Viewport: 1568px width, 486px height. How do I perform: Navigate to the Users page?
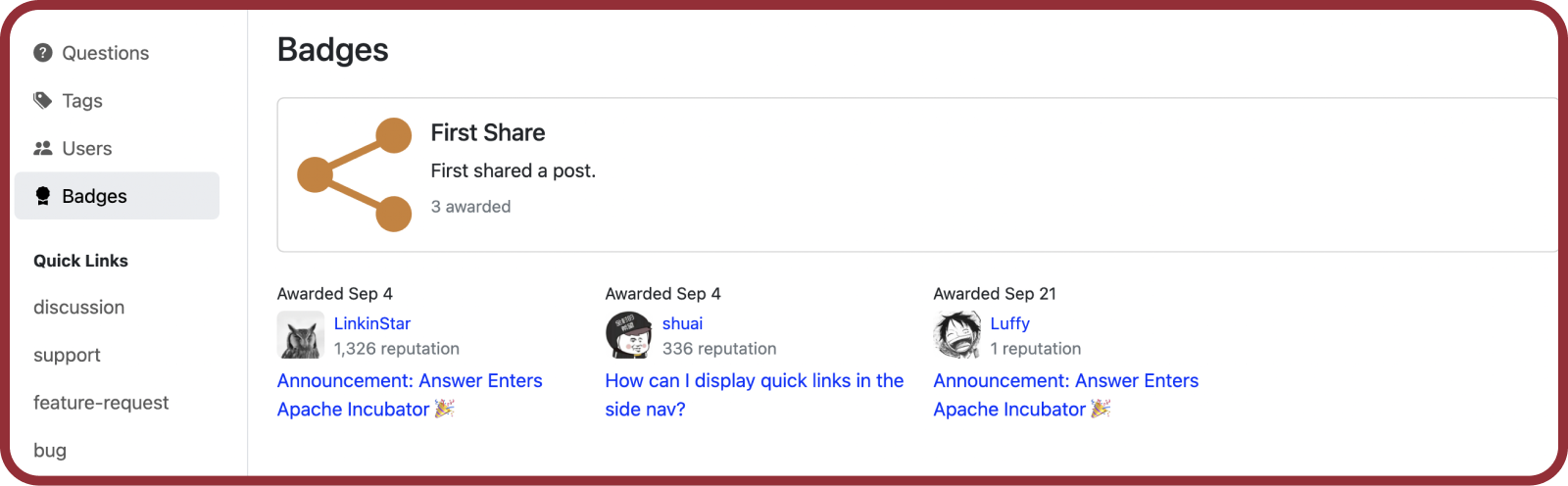click(87, 149)
